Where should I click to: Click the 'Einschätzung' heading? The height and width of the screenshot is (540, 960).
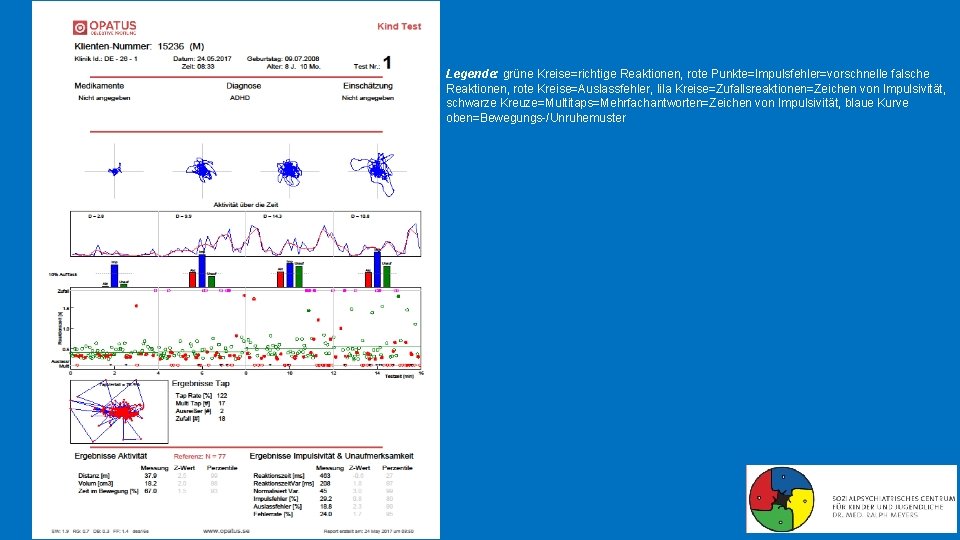368,86
